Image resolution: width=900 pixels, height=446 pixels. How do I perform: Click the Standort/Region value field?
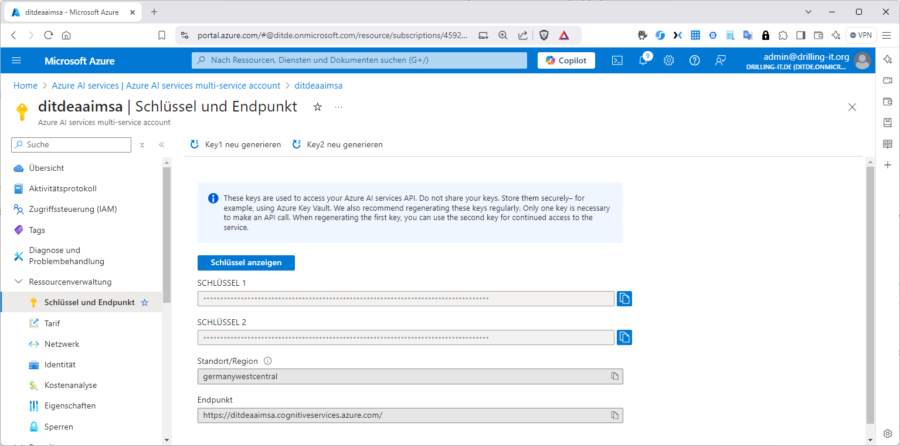pos(410,377)
